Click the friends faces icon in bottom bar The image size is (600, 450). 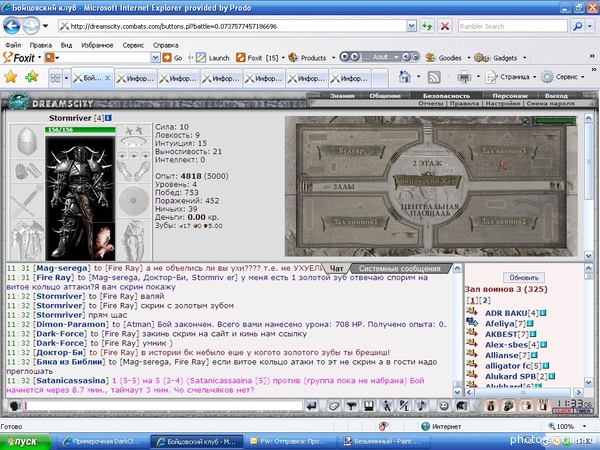point(508,406)
